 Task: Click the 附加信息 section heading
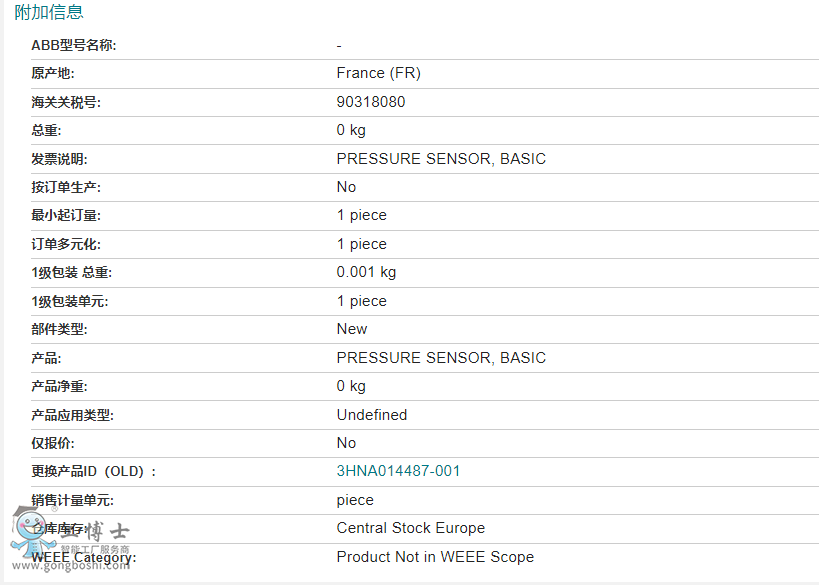point(49,12)
